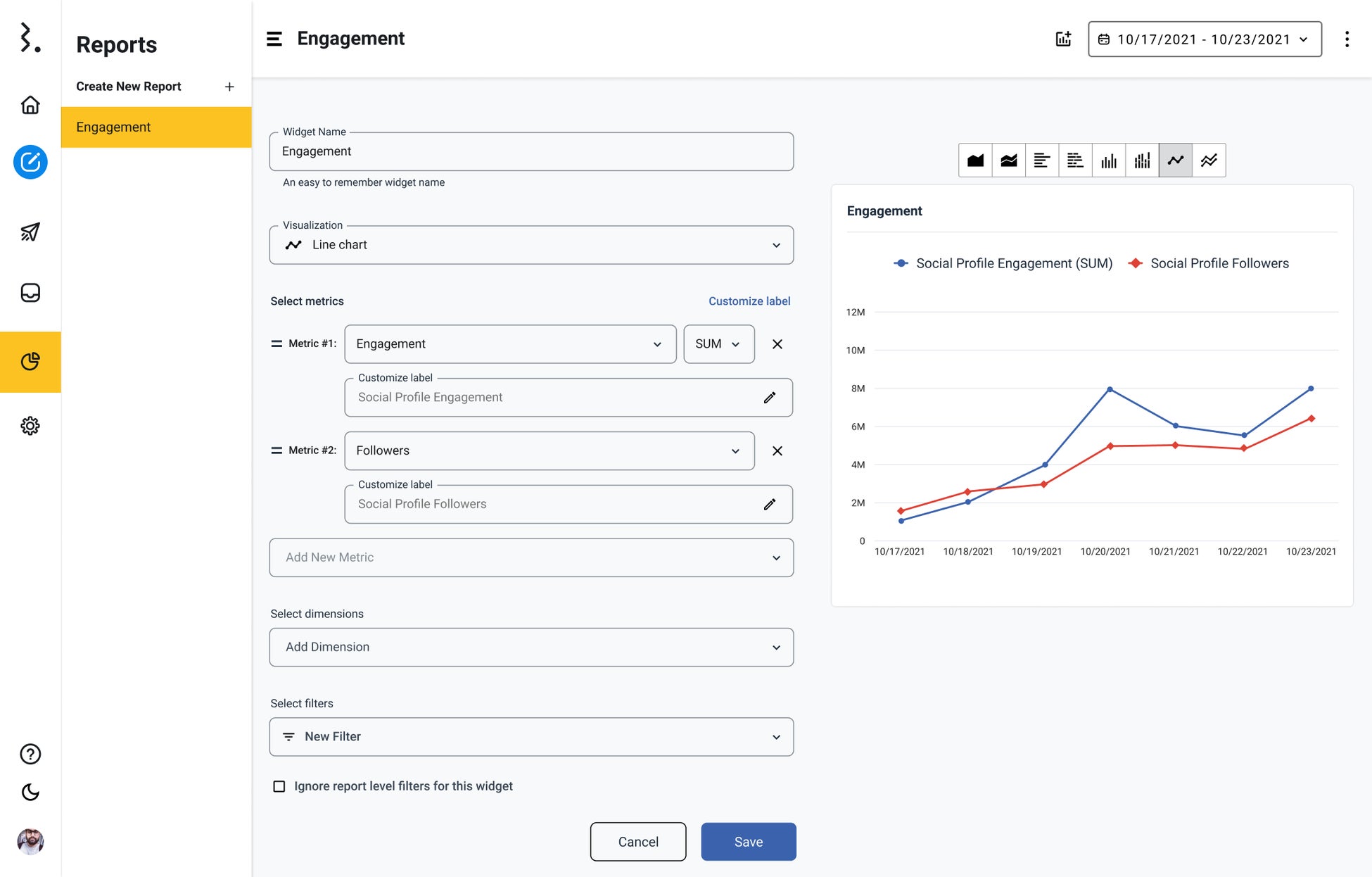Click the Widget Name input field

(x=531, y=151)
